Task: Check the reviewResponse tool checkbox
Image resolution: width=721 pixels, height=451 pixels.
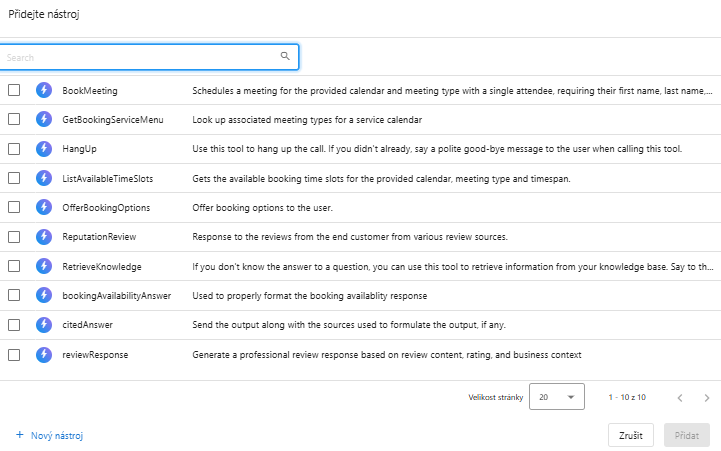Action: (x=14, y=354)
